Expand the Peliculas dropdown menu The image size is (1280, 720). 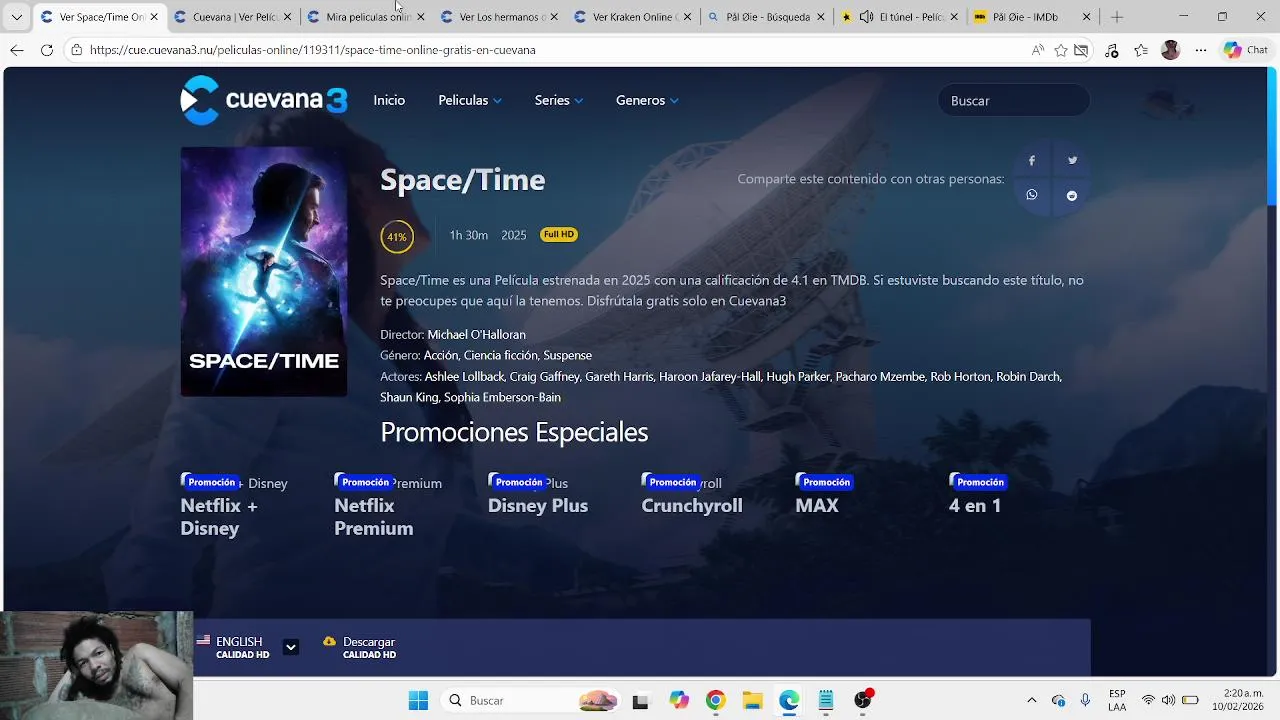[470, 100]
